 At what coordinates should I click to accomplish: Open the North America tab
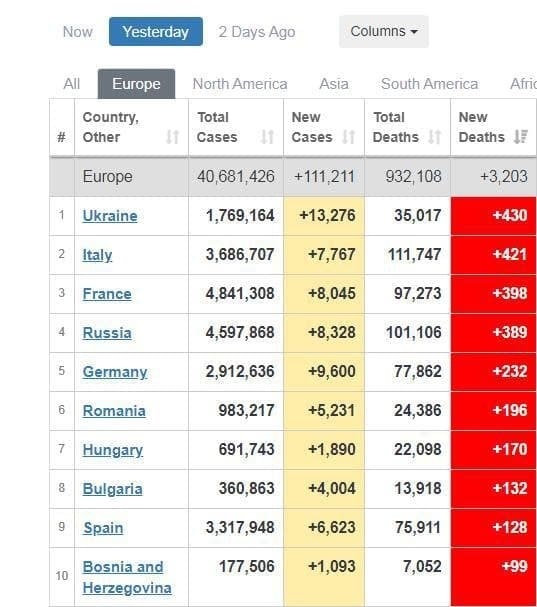coord(240,84)
